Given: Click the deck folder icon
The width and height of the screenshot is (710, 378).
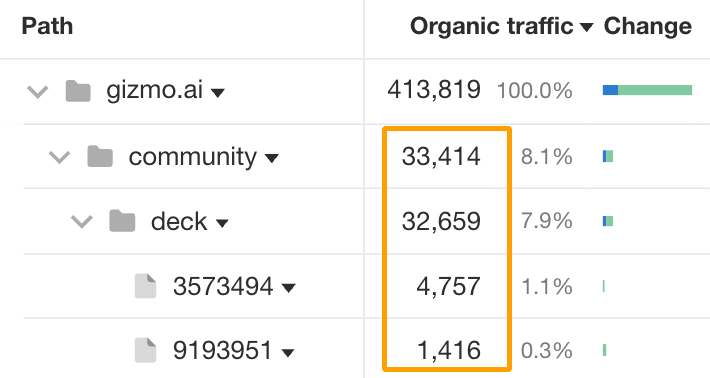Looking at the screenshot, I should point(122,221).
